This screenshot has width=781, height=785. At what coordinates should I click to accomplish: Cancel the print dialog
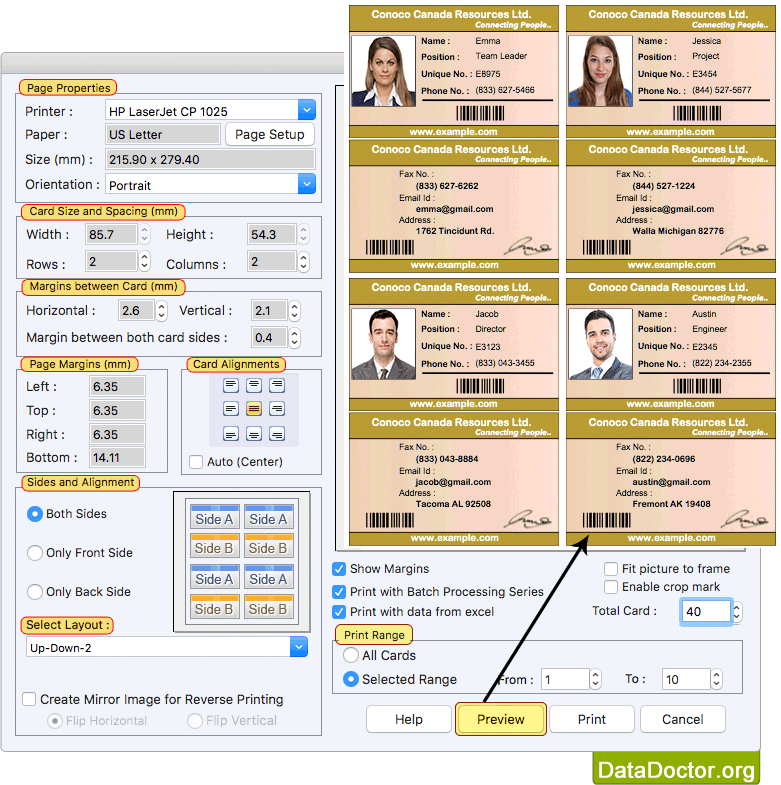[683, 719]
